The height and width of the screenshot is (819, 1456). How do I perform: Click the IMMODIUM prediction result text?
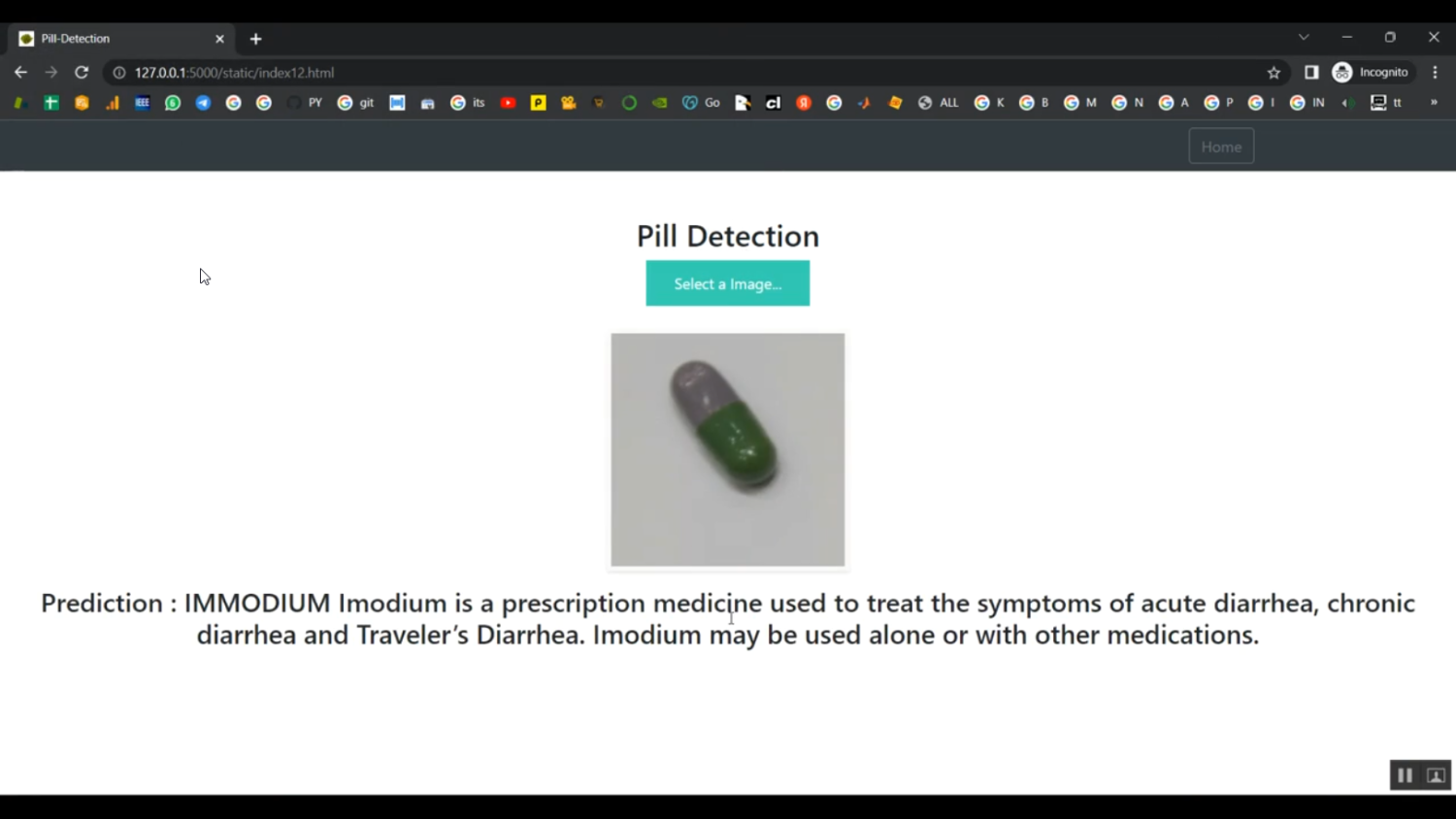728,618
